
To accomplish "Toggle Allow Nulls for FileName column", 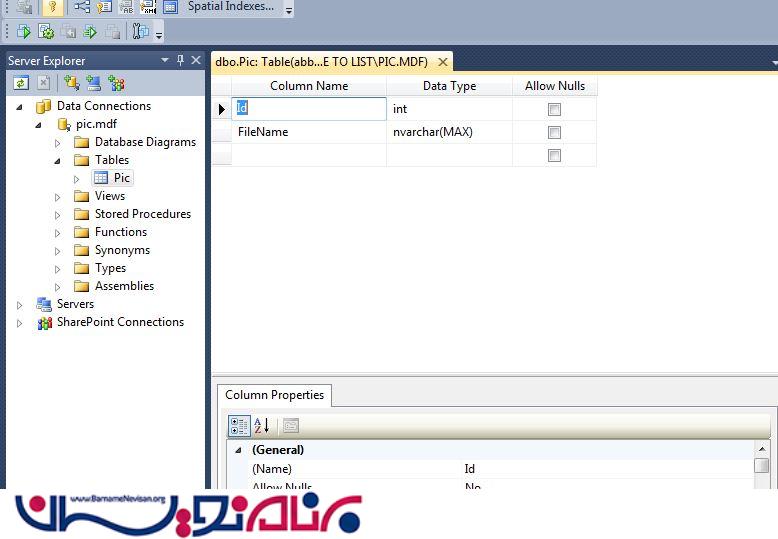I will (554, 132).
